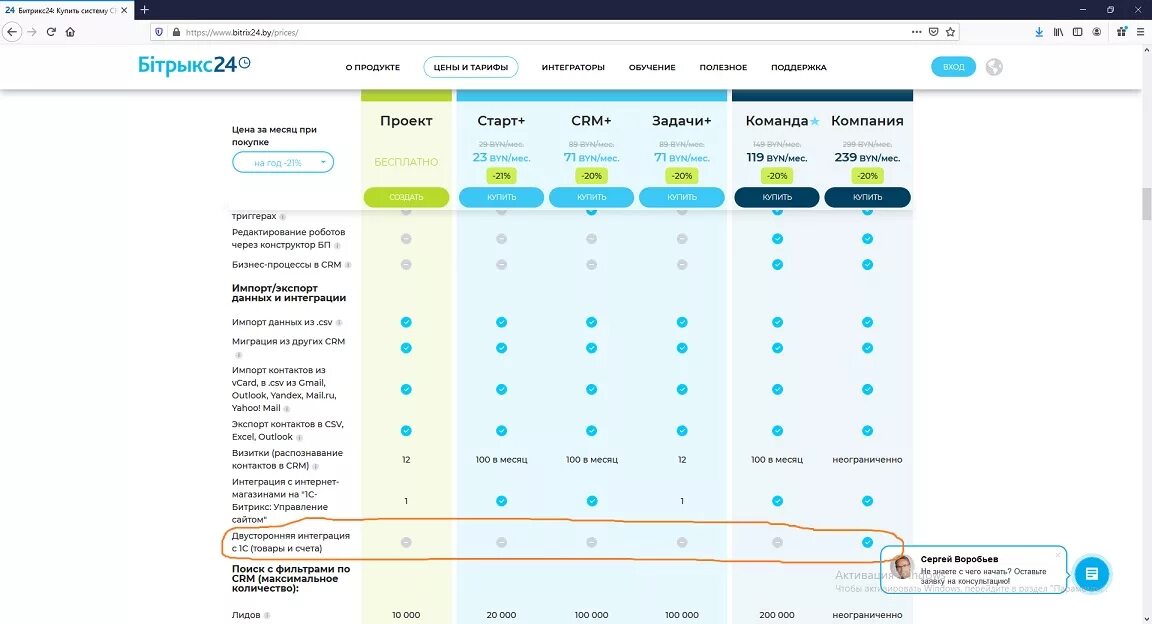Click 'Двусторонняя интеграция с 1С' row label
Viewport: 1152px width, 624px height.
coord(291,542)
